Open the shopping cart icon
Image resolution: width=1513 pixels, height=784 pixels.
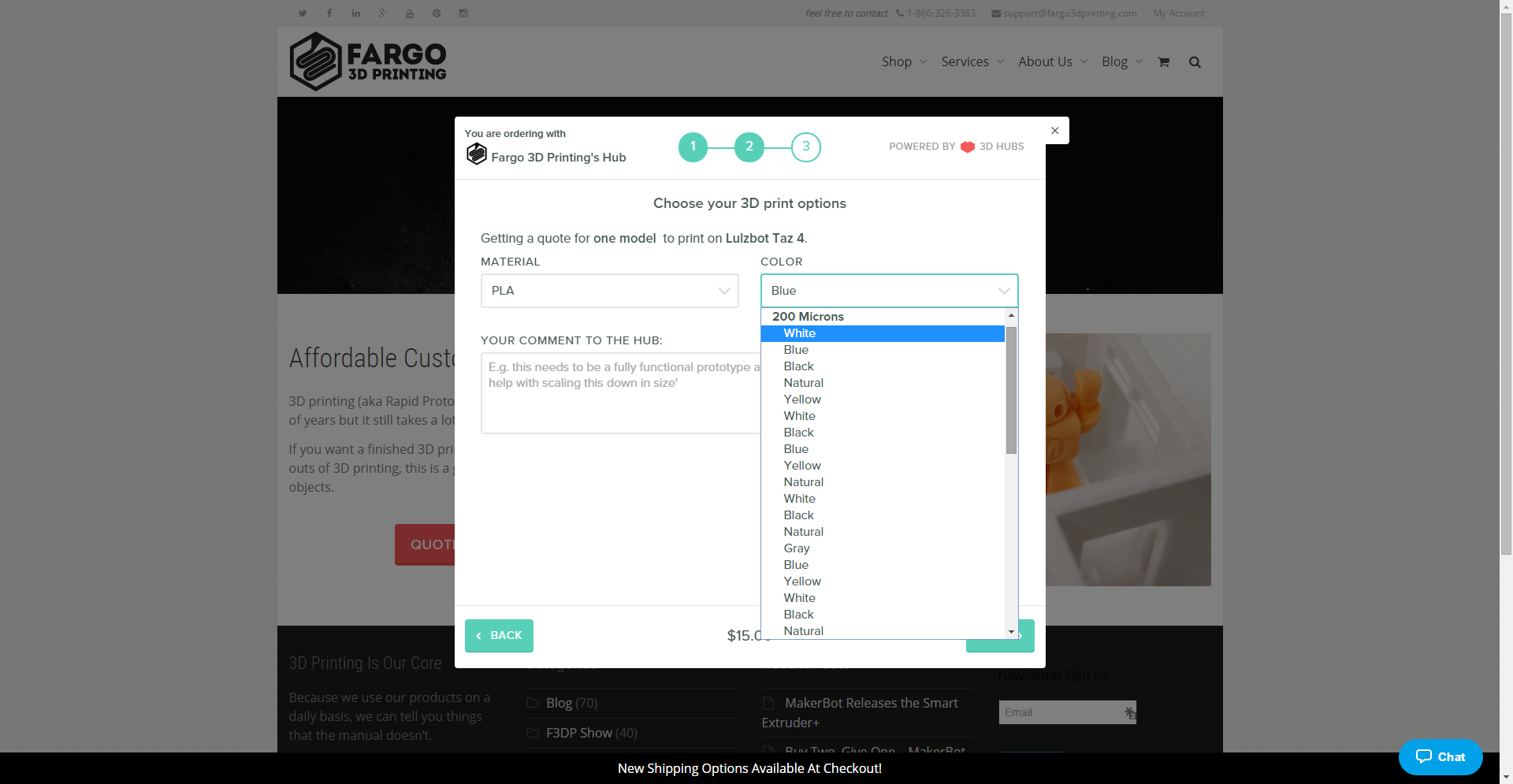point(1163,62)
